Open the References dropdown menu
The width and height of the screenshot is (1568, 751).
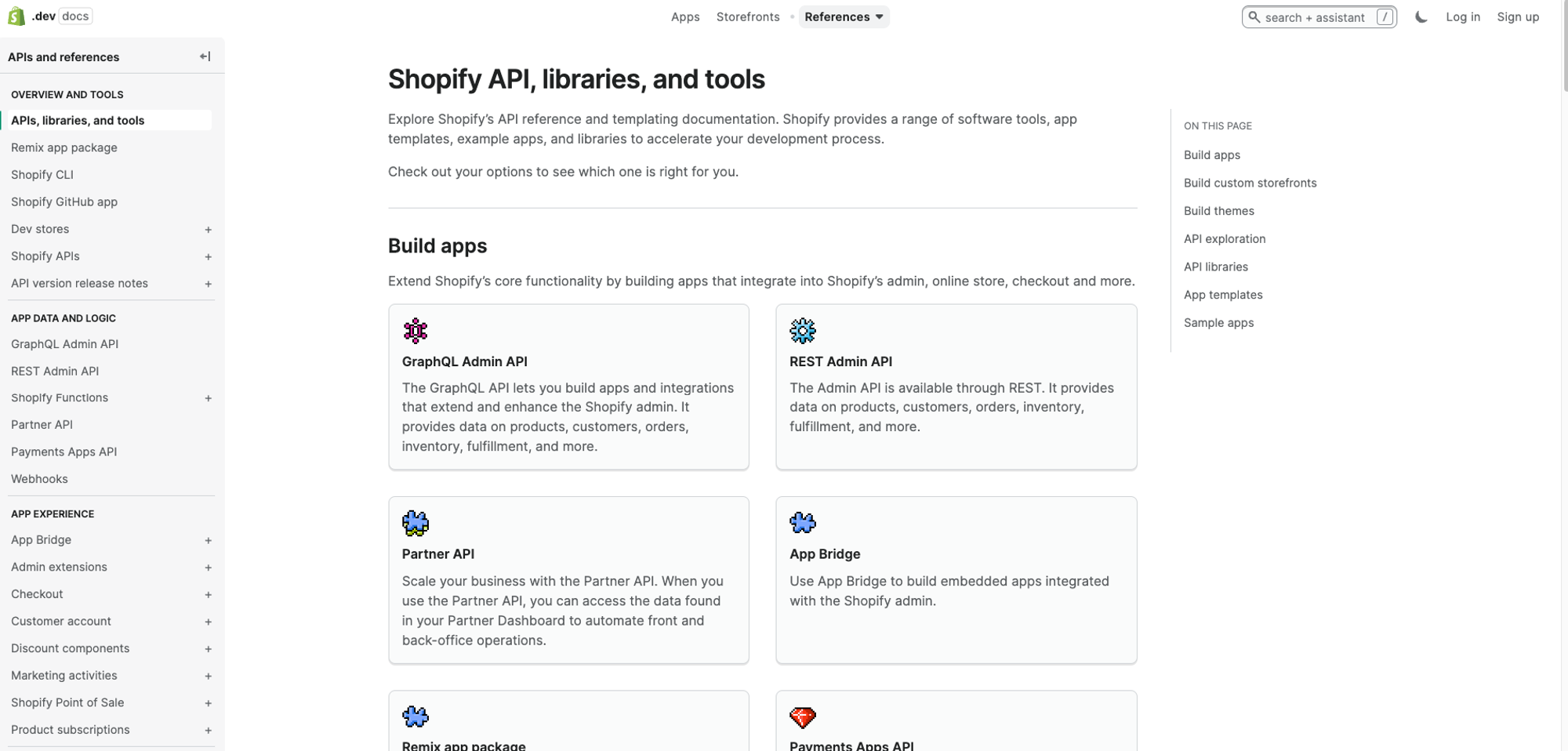pyautogui.click(x=844, y=17)
